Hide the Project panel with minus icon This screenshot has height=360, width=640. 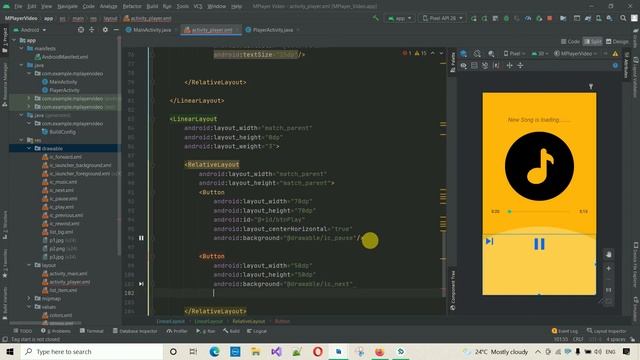click(x=116, y=30)
